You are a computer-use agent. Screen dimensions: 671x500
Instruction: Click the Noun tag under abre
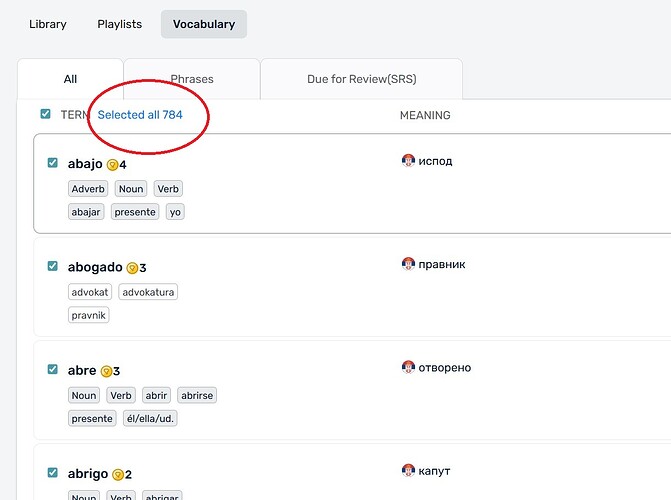coord(84,395)
